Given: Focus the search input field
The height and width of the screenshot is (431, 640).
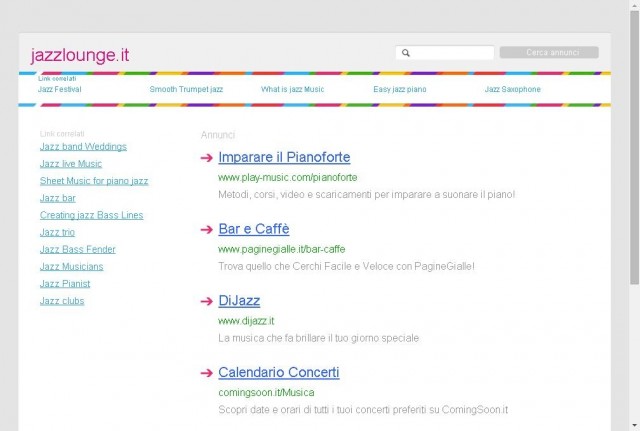Looking at the screenshot, I should click(x=444, y=53).
